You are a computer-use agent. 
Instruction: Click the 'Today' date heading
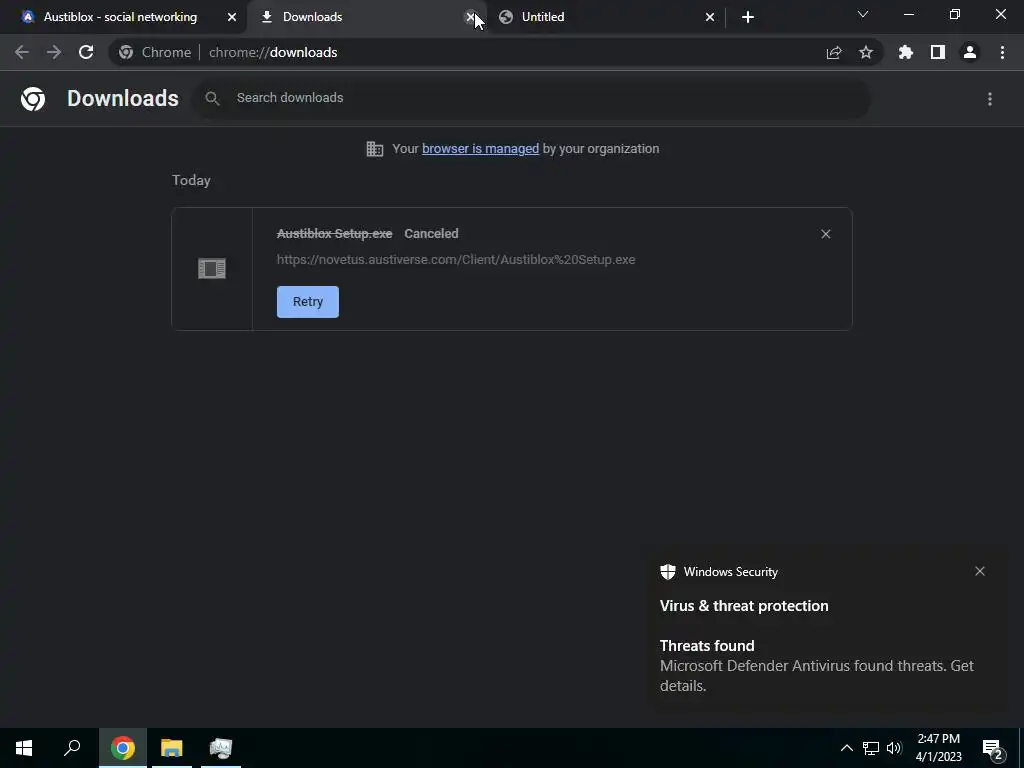pyautogui.click(x=191, y=180)
